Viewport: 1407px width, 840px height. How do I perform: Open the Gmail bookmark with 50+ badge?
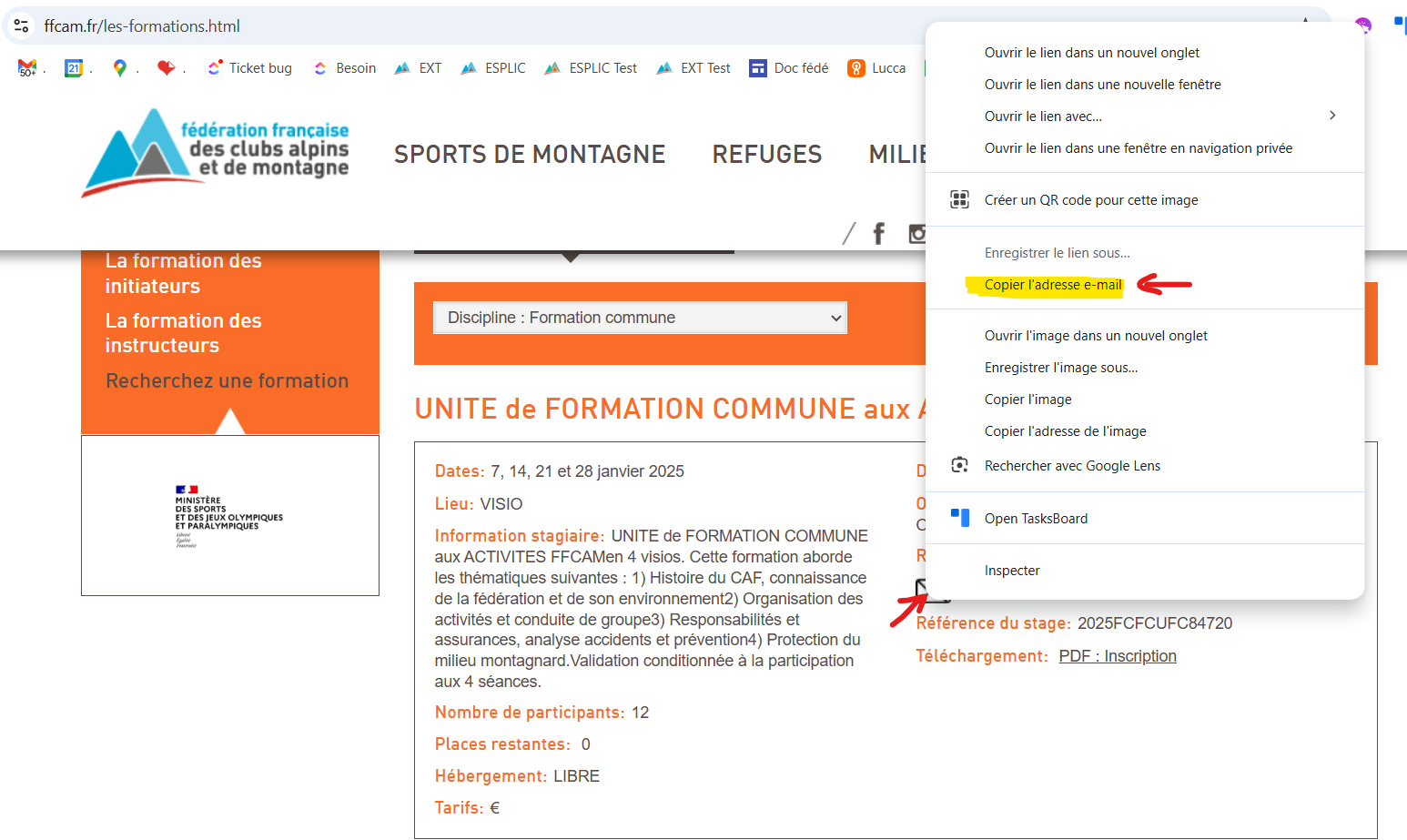tap(26, 67)
